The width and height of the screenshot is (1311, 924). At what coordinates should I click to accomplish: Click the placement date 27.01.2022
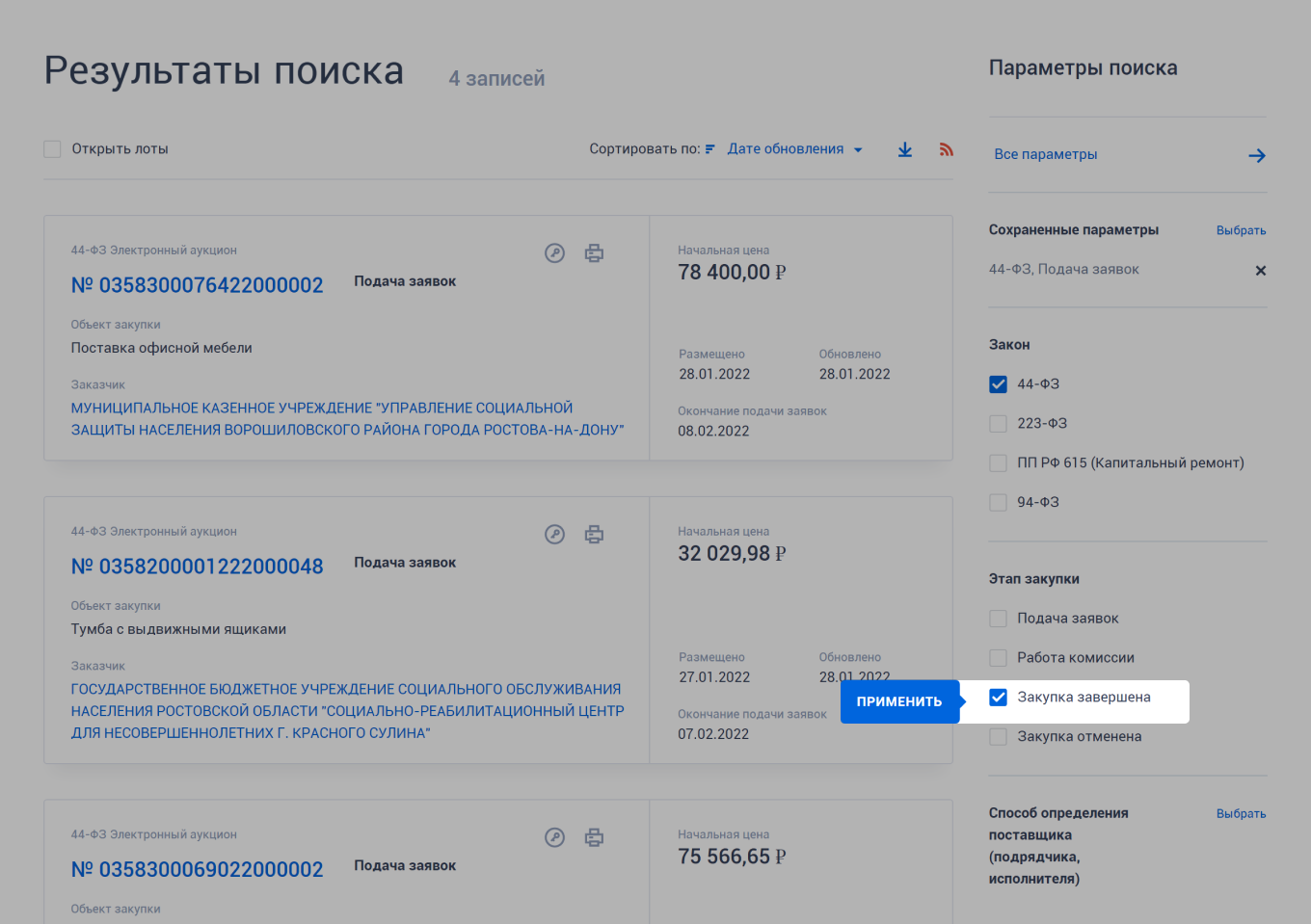point(714,677)
